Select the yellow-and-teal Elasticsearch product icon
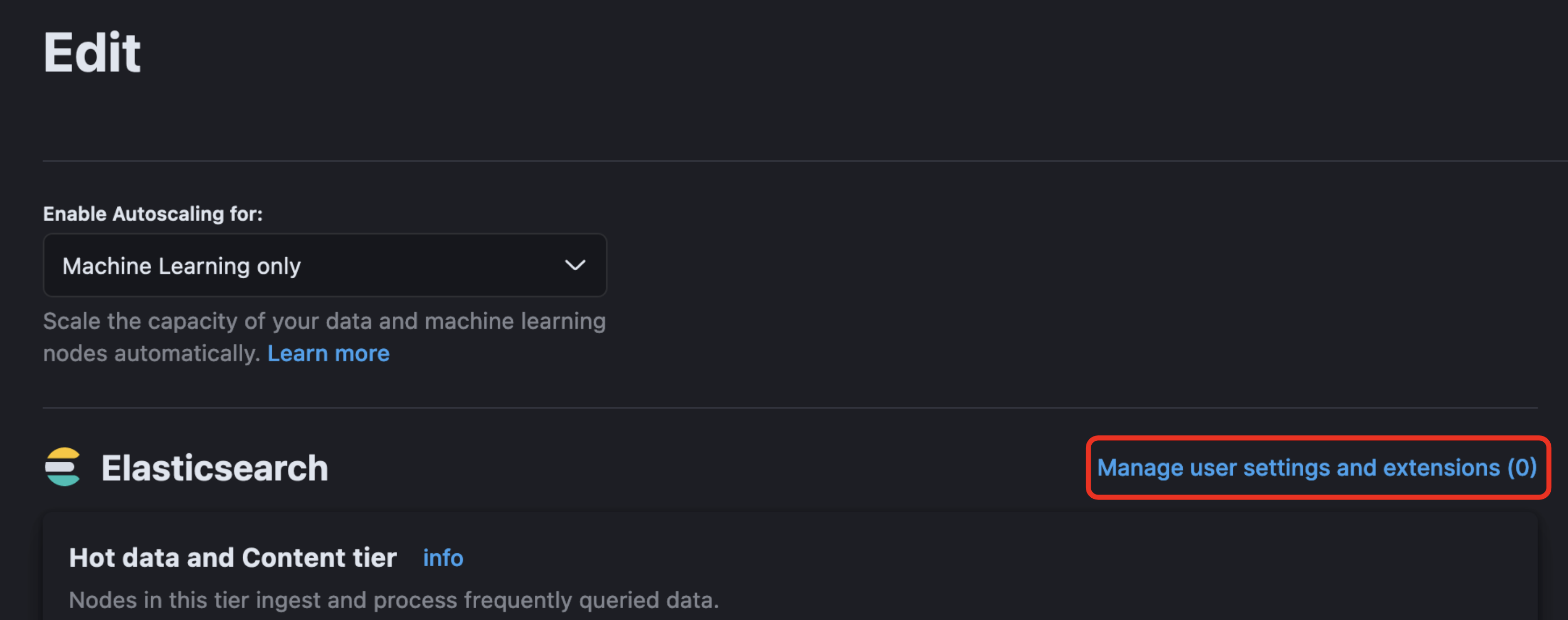 [x=63, y=467]
